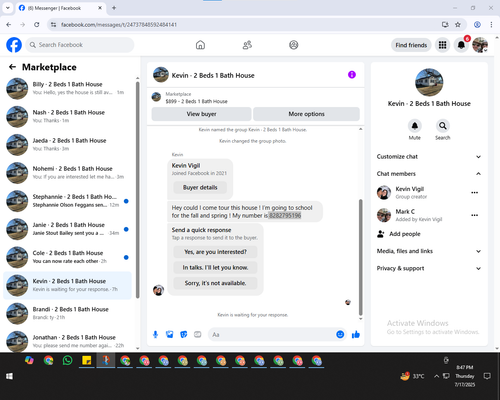Show hidden system tray icons
The width and height of the screenshot is (500, 400).
436,376
